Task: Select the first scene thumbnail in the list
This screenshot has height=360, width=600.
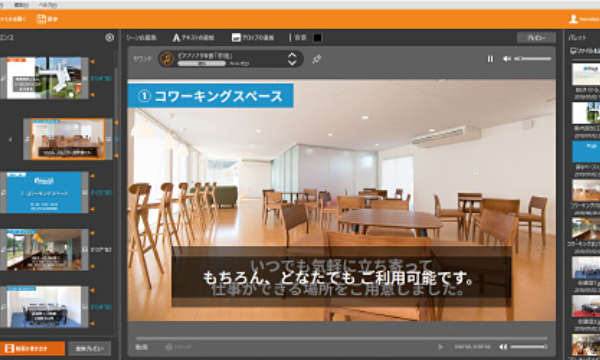Action: point(44,78)
